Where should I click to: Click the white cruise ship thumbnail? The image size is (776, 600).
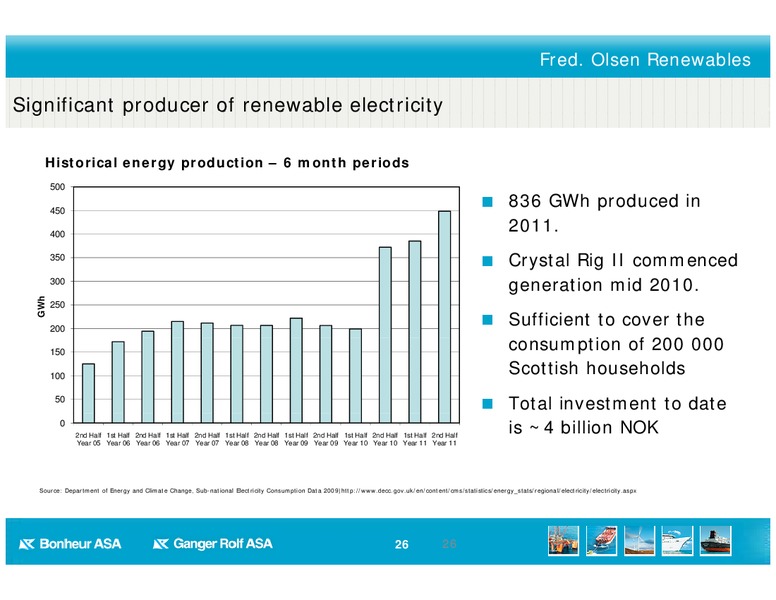coord(678,541)
